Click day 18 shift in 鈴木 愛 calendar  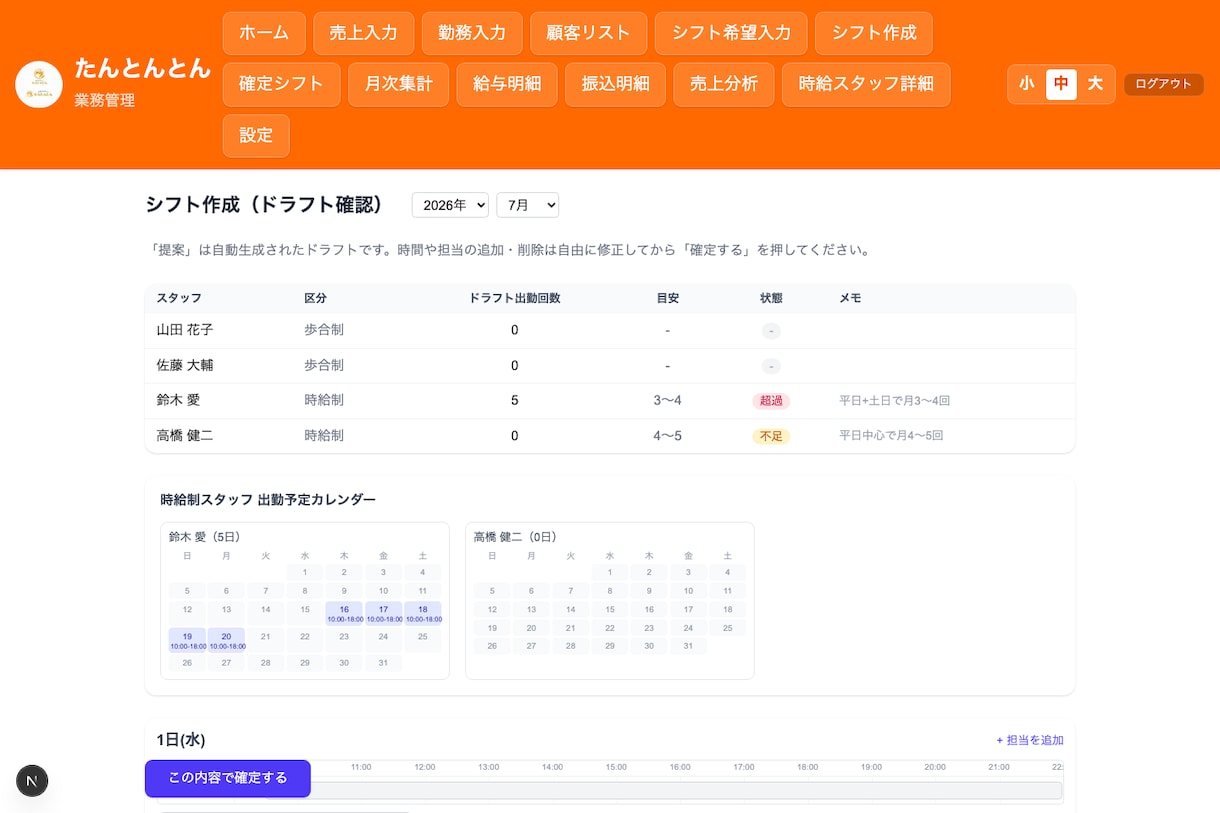coord(422,613)
